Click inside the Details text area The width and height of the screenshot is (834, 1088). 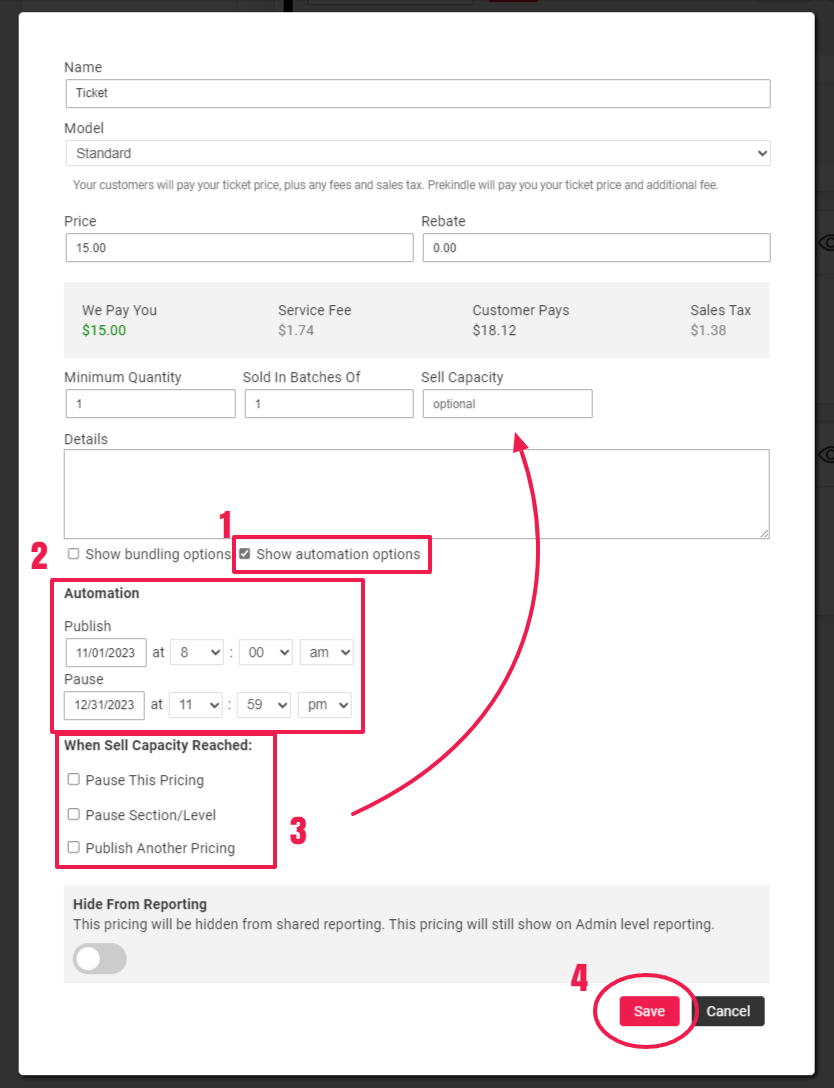(x=416, y=494)
